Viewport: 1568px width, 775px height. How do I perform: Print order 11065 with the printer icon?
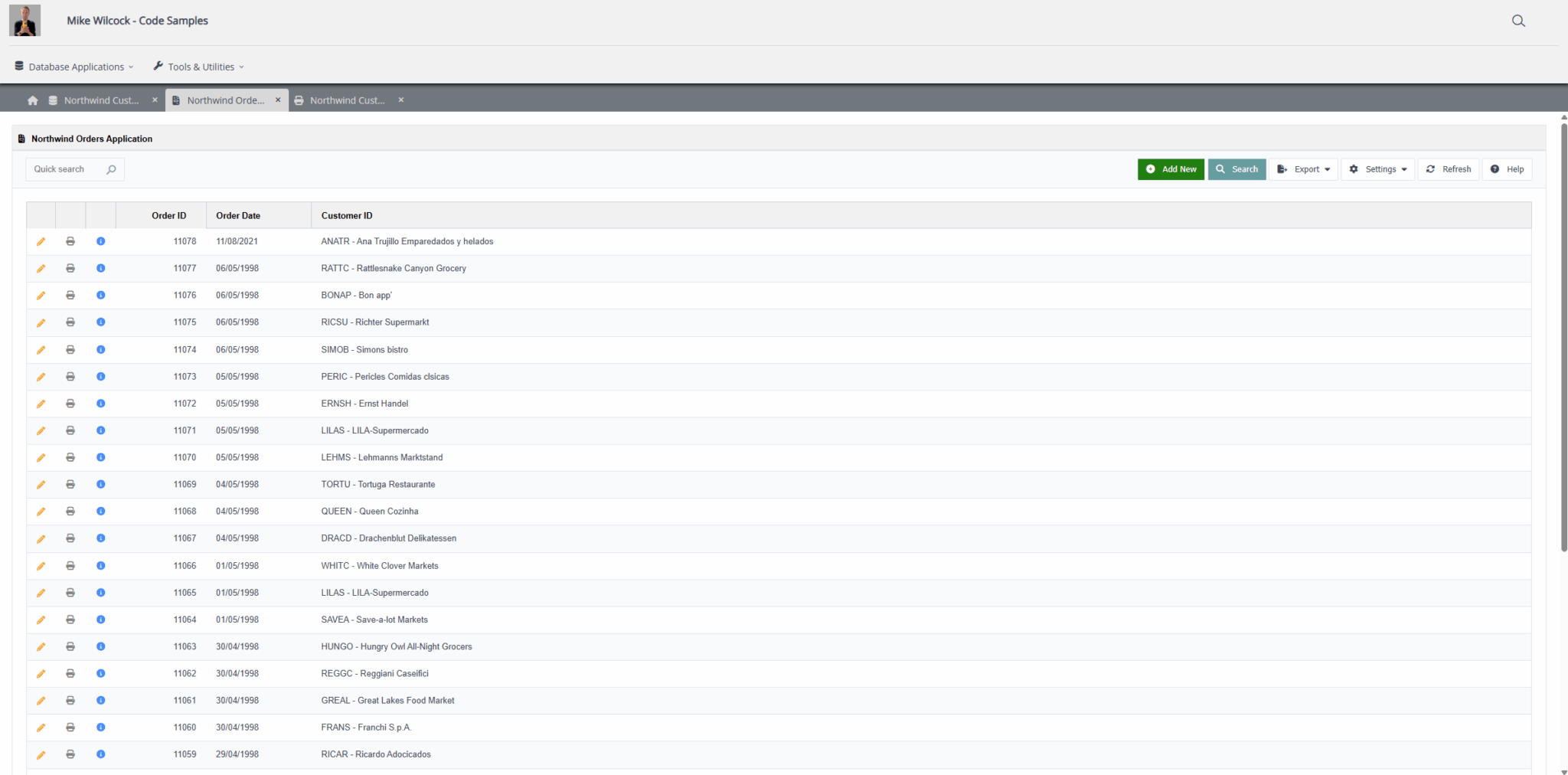tap(70, 593)
